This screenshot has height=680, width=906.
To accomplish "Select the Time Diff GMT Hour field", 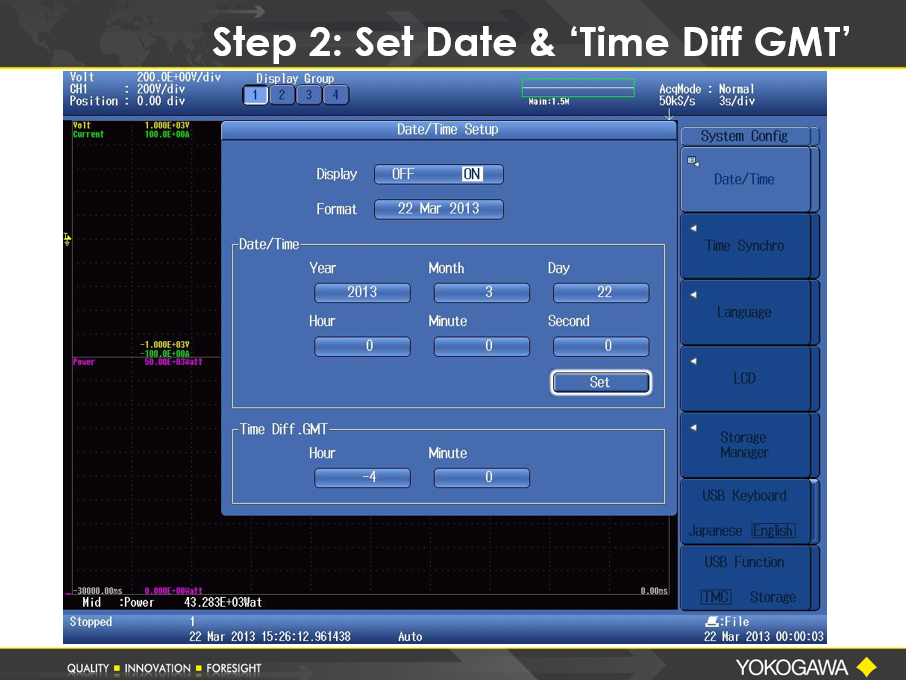I will tap(362, 478).
